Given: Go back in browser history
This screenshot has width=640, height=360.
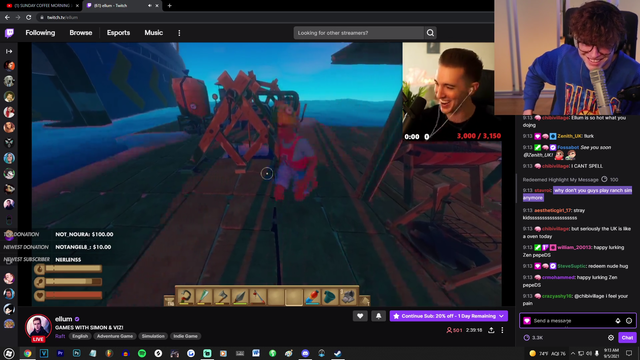Looking at the screenshot, I should [x=7, y=17].
